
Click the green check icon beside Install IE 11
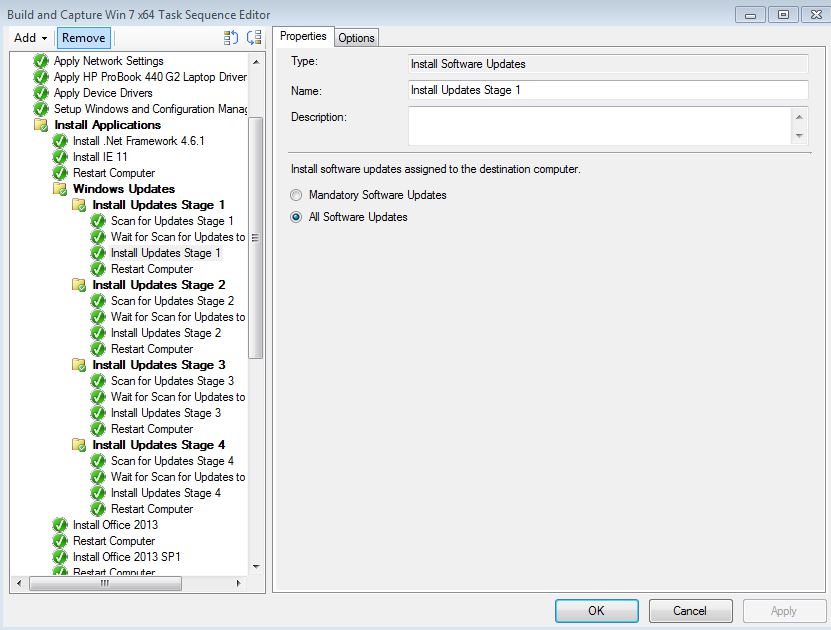point(62,157)
